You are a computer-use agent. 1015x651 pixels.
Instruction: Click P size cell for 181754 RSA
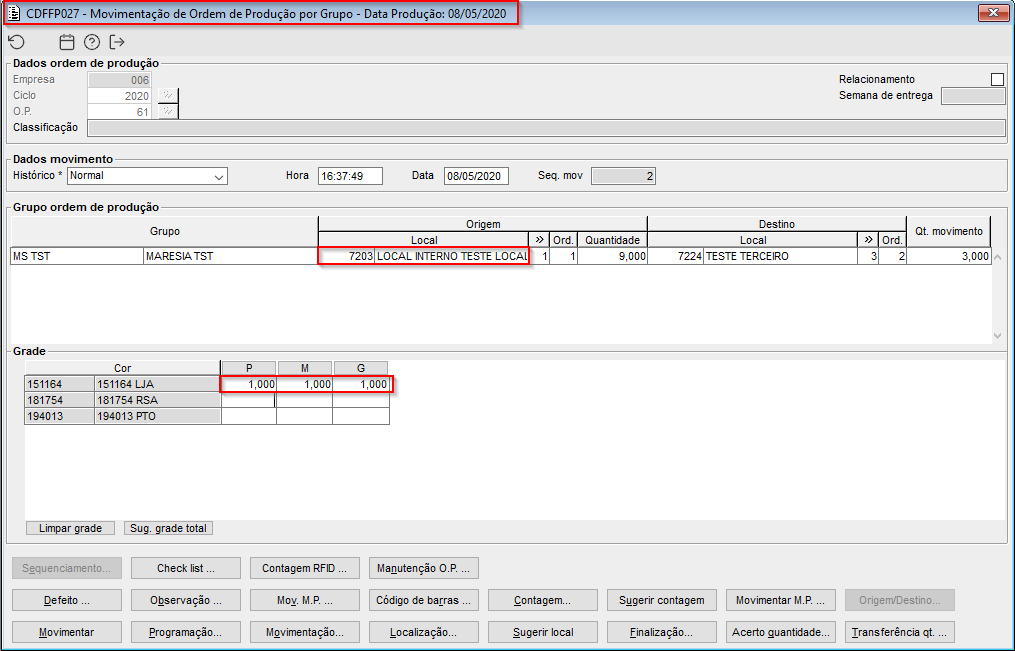249,401
